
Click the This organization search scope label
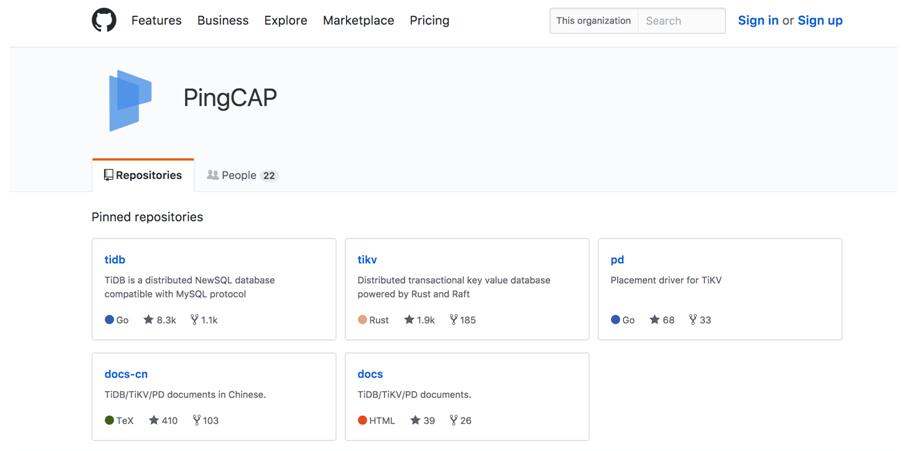[x=594, y=20]
